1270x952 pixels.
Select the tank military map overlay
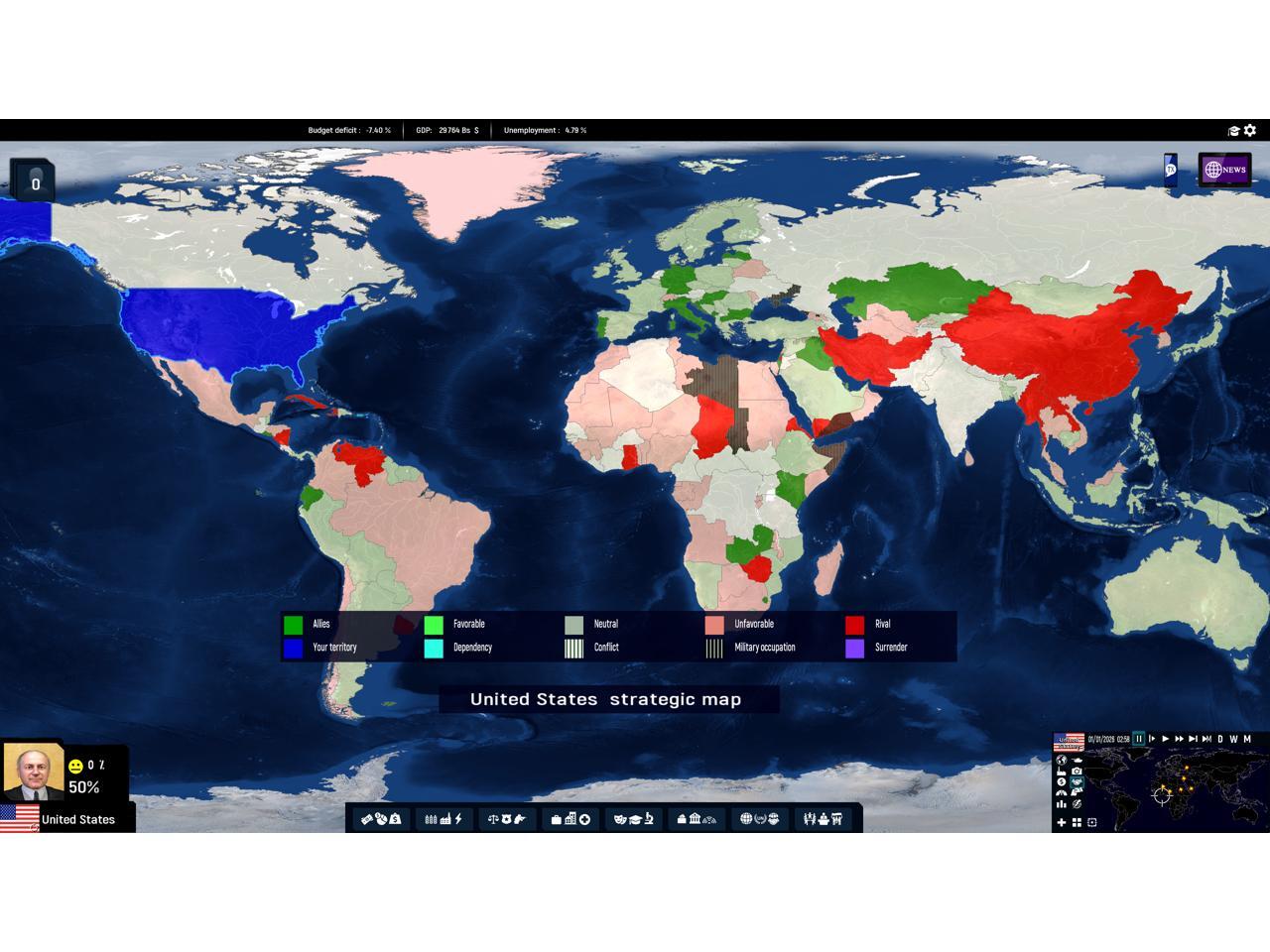1078,761
